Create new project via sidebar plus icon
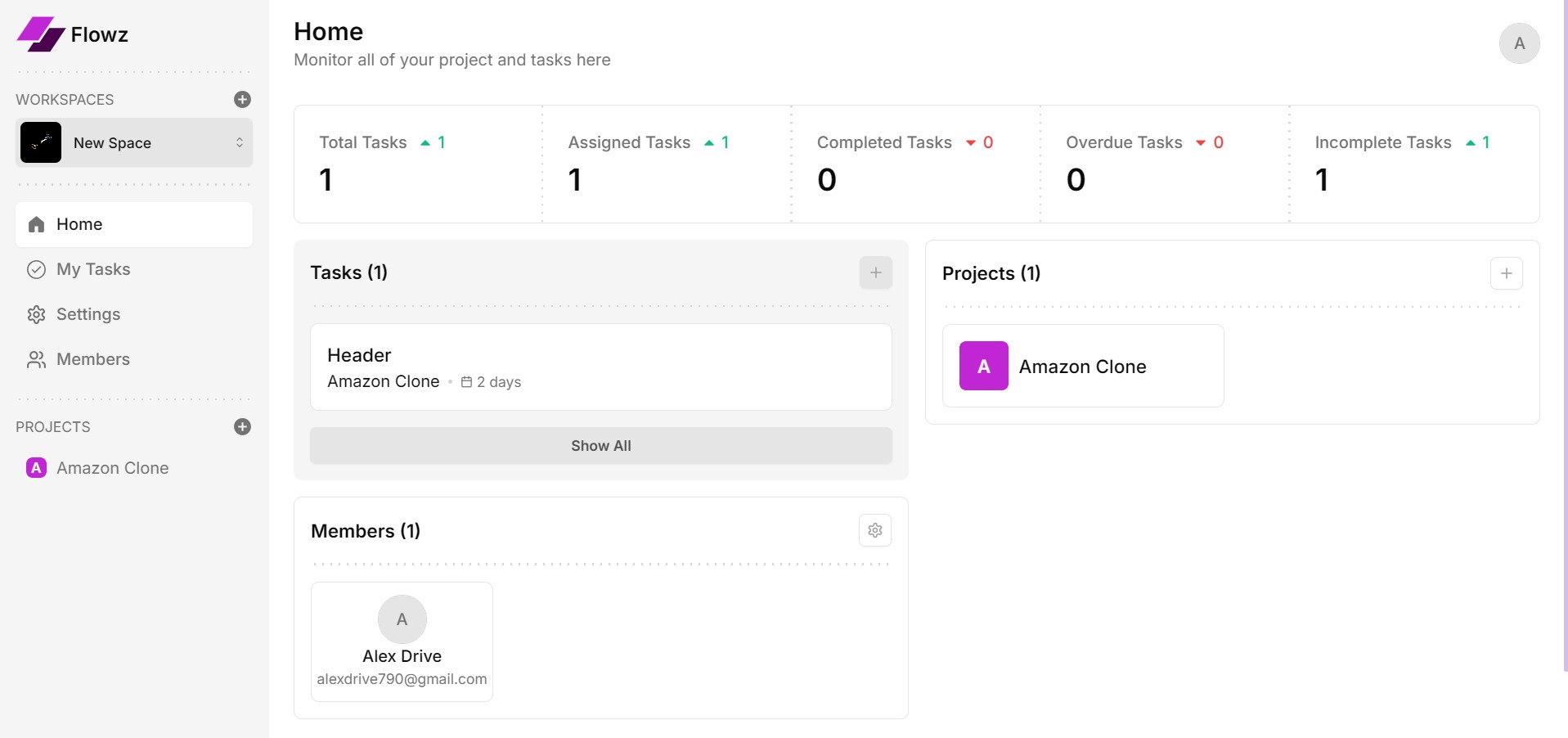 coord(242,427)
